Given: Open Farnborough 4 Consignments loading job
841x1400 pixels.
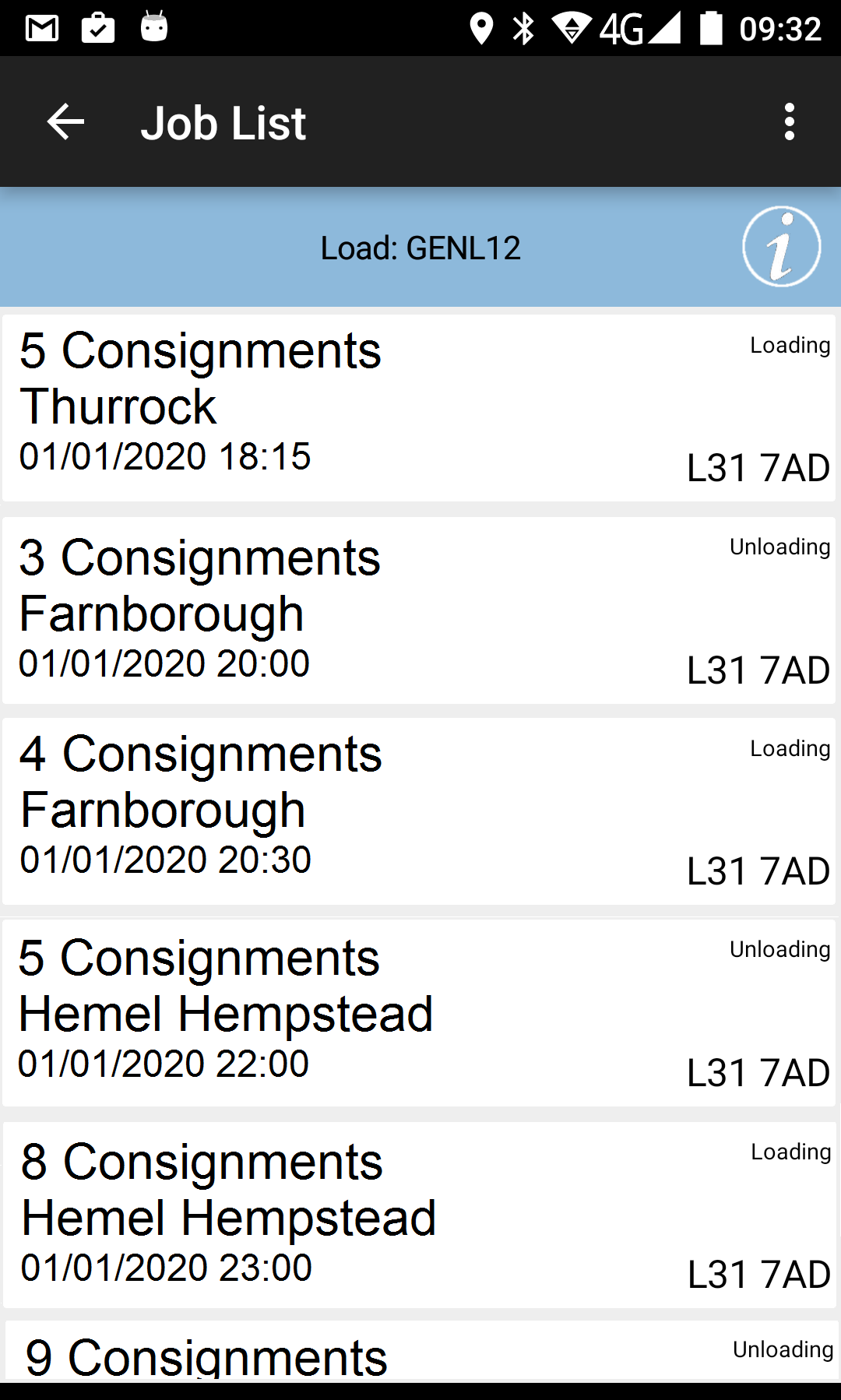Looking at the screenshot, I should pyautogui.click(x=419, y=811).
